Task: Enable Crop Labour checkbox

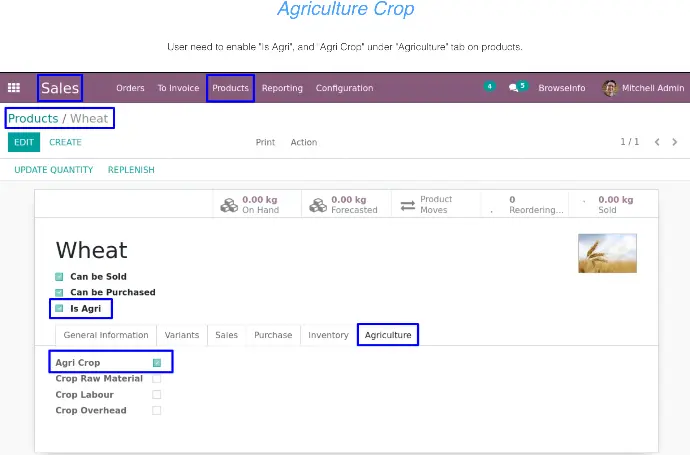Action: click(157, 394)
